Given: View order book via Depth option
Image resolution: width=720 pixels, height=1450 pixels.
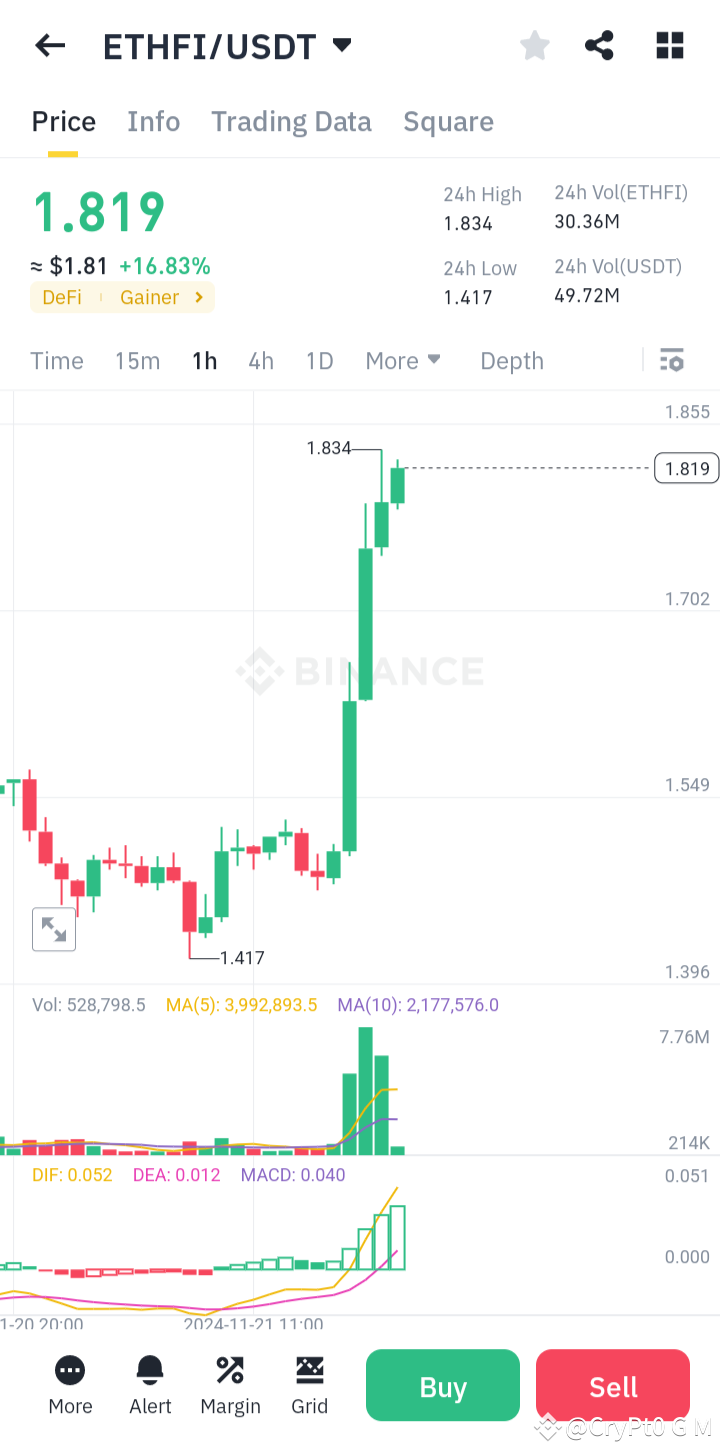Looking at the screenshot, I should (511, 360).
